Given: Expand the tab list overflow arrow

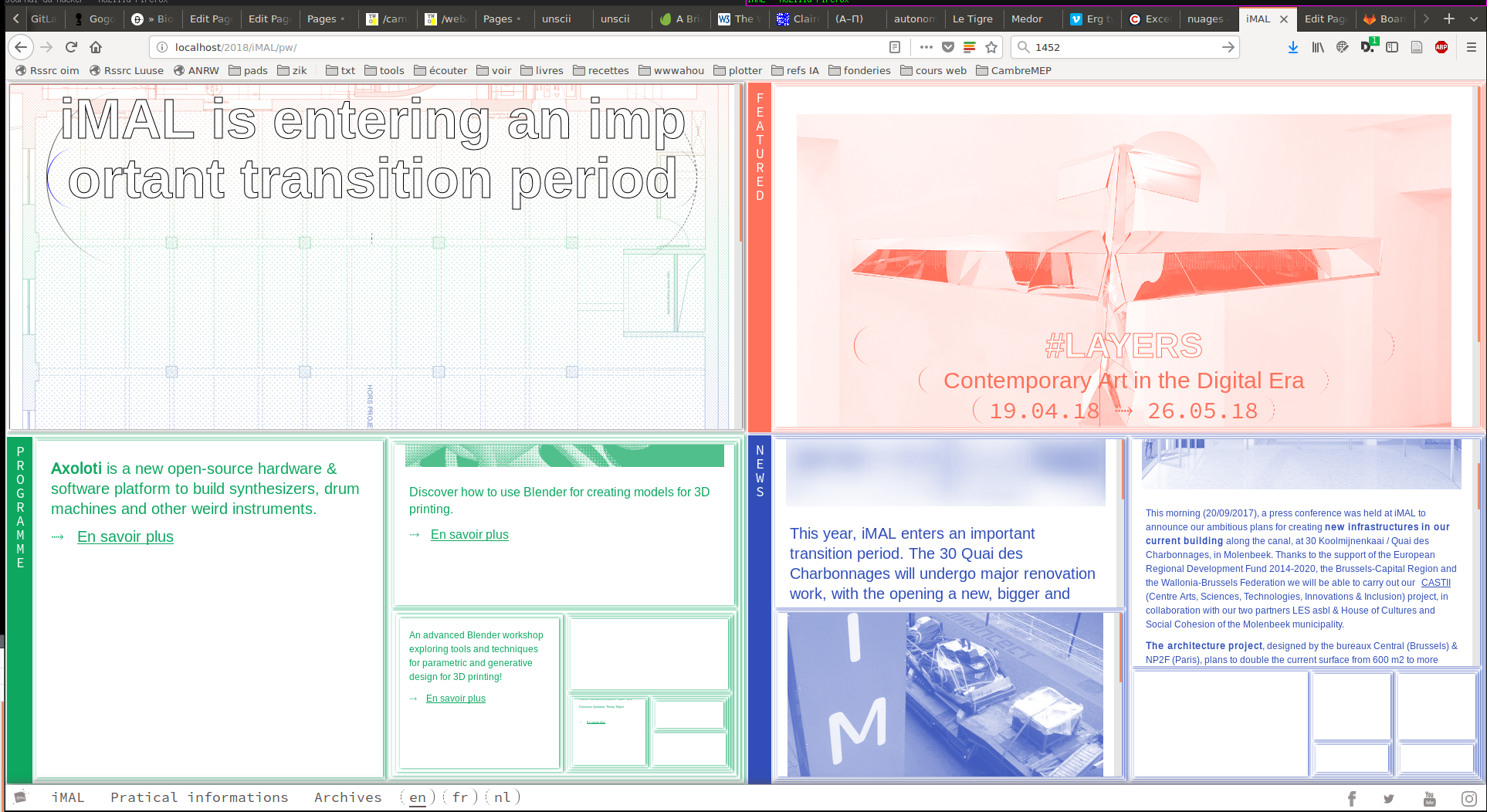Looking at the screenshot, I should coord(1426,19).
